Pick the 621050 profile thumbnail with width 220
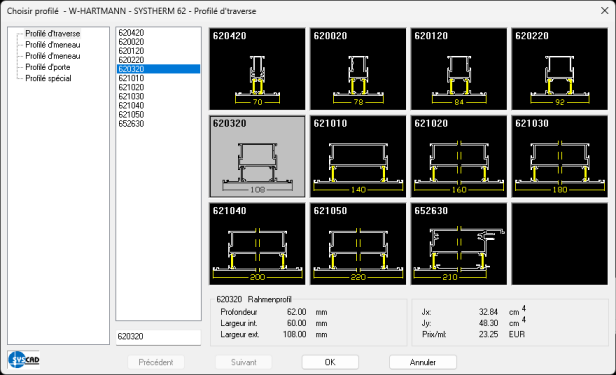Viewport: 616px width, 375px height. tap(358, 244)
